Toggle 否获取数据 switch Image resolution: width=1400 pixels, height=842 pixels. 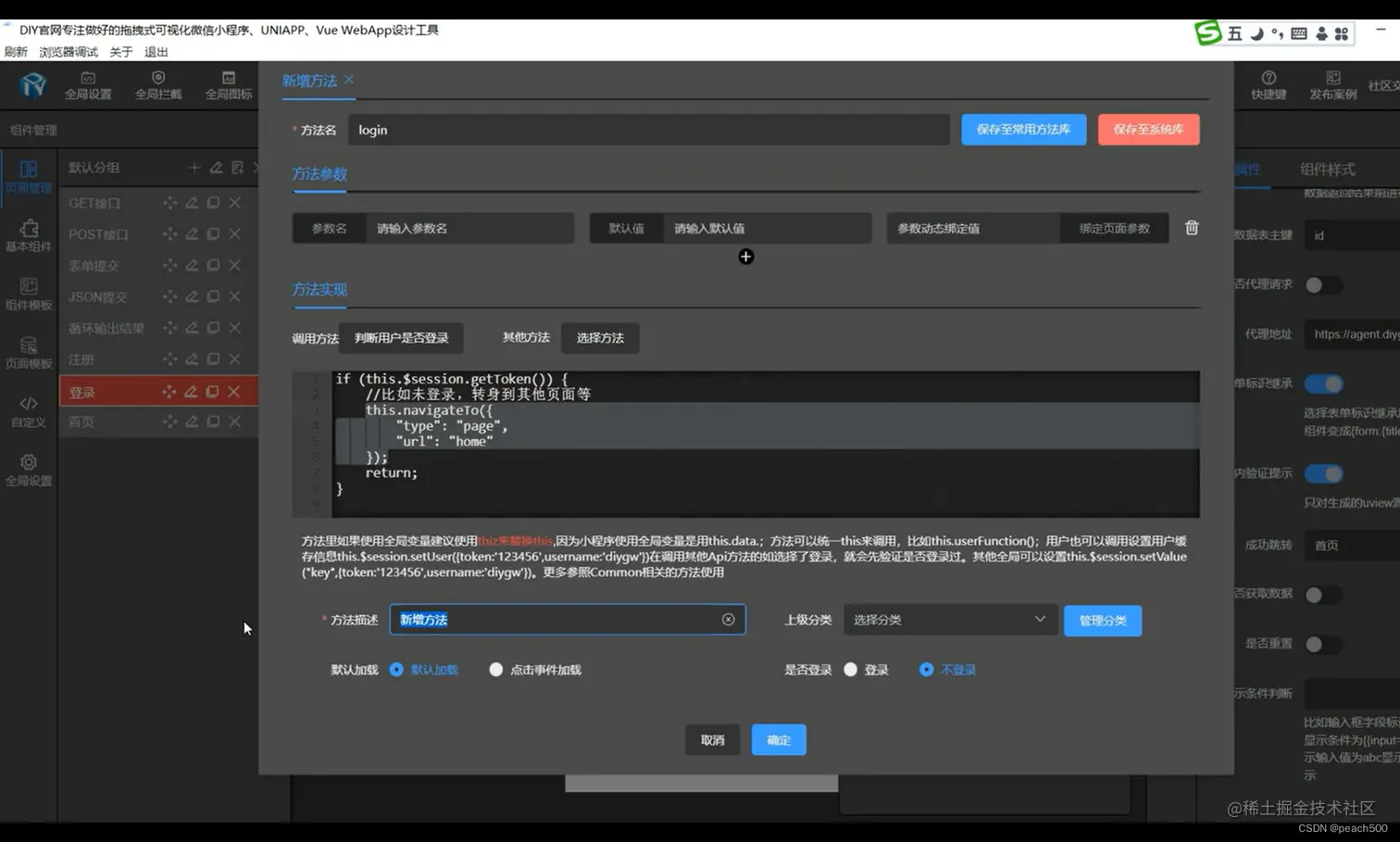click(1323, 595)
